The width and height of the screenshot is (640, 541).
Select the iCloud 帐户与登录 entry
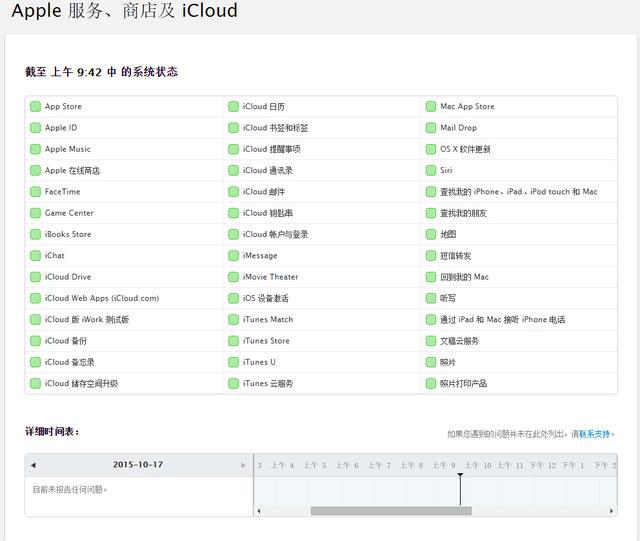276,234
